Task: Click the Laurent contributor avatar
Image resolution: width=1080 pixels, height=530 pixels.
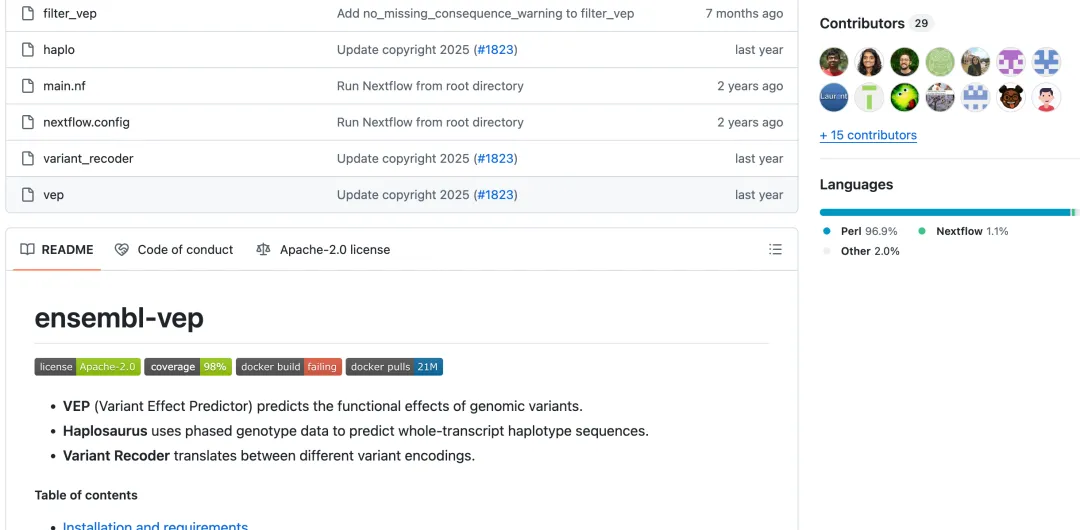Action: pos(834,97)
